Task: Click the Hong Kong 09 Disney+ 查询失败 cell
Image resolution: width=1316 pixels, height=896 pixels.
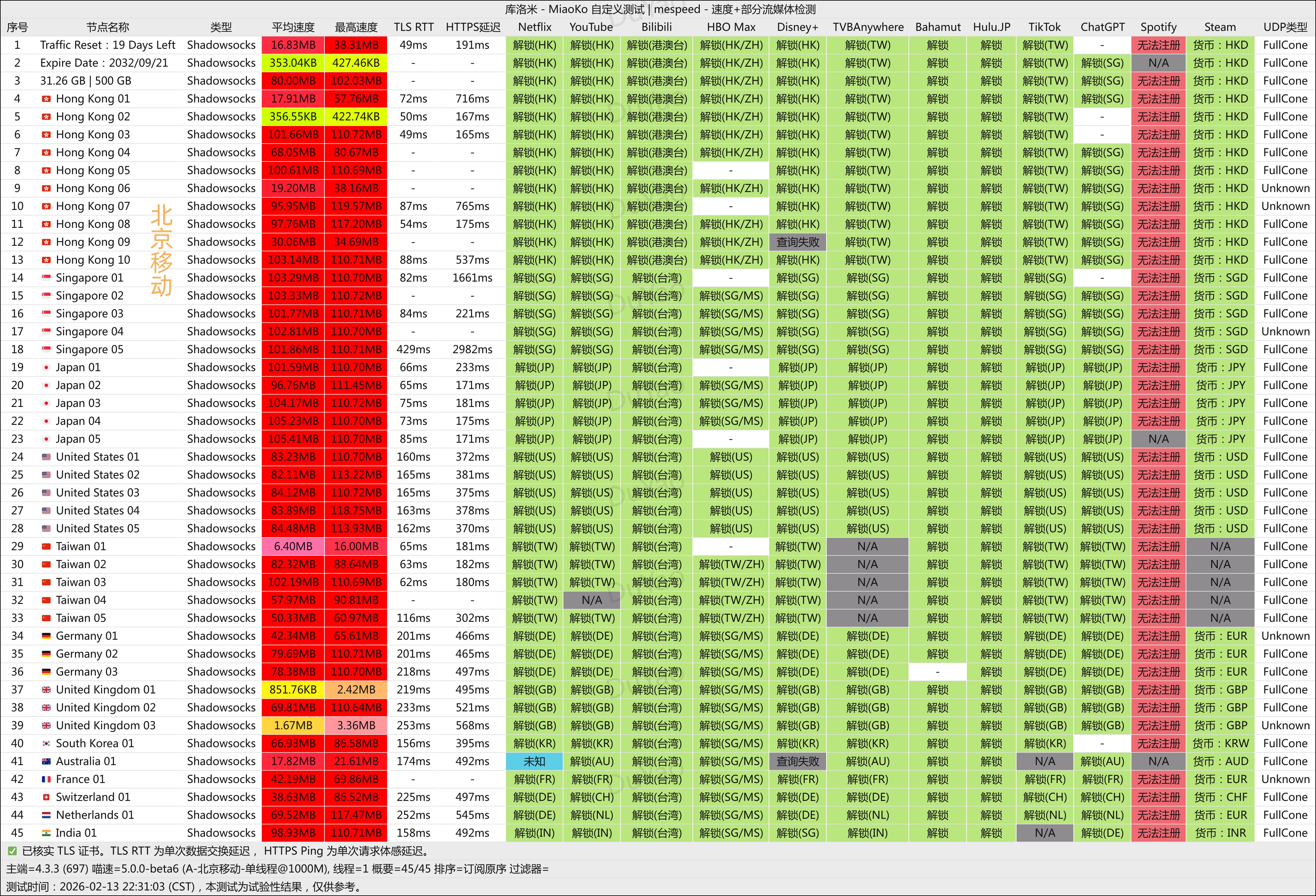Action: click(797, 242)
